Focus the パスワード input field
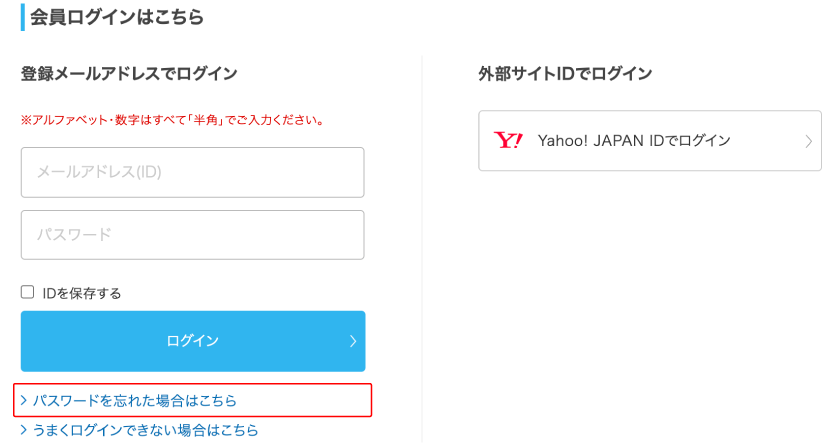The height and width of the screenshot is (443, 840). click(192, 235)
